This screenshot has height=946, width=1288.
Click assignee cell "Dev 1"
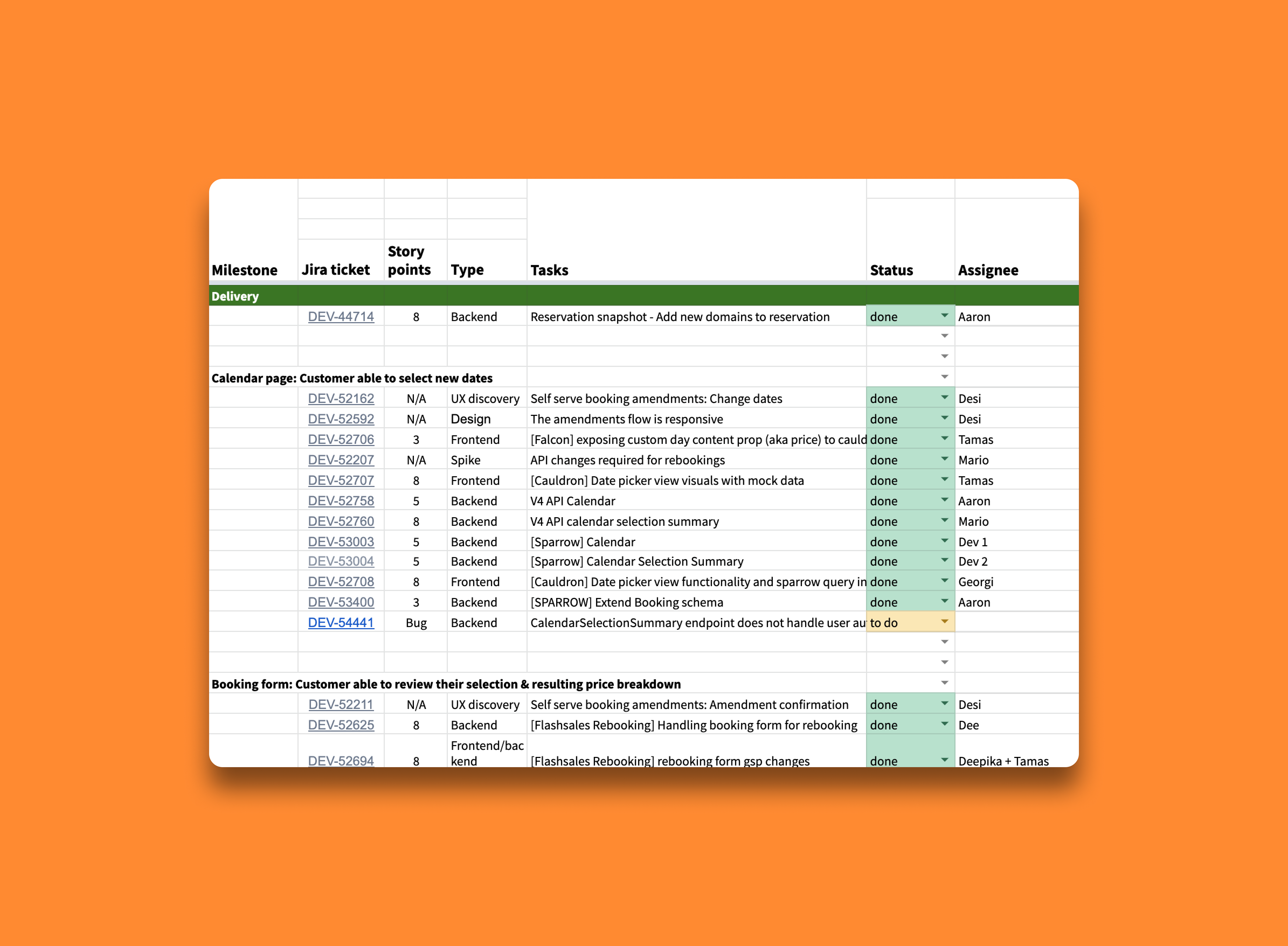pos(1017,542)
